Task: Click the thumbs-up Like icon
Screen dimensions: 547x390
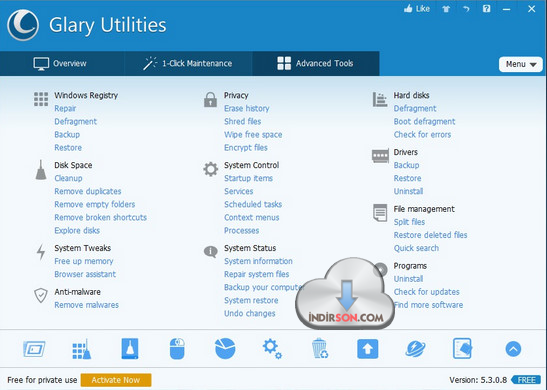Action: [x=408, y=9]
